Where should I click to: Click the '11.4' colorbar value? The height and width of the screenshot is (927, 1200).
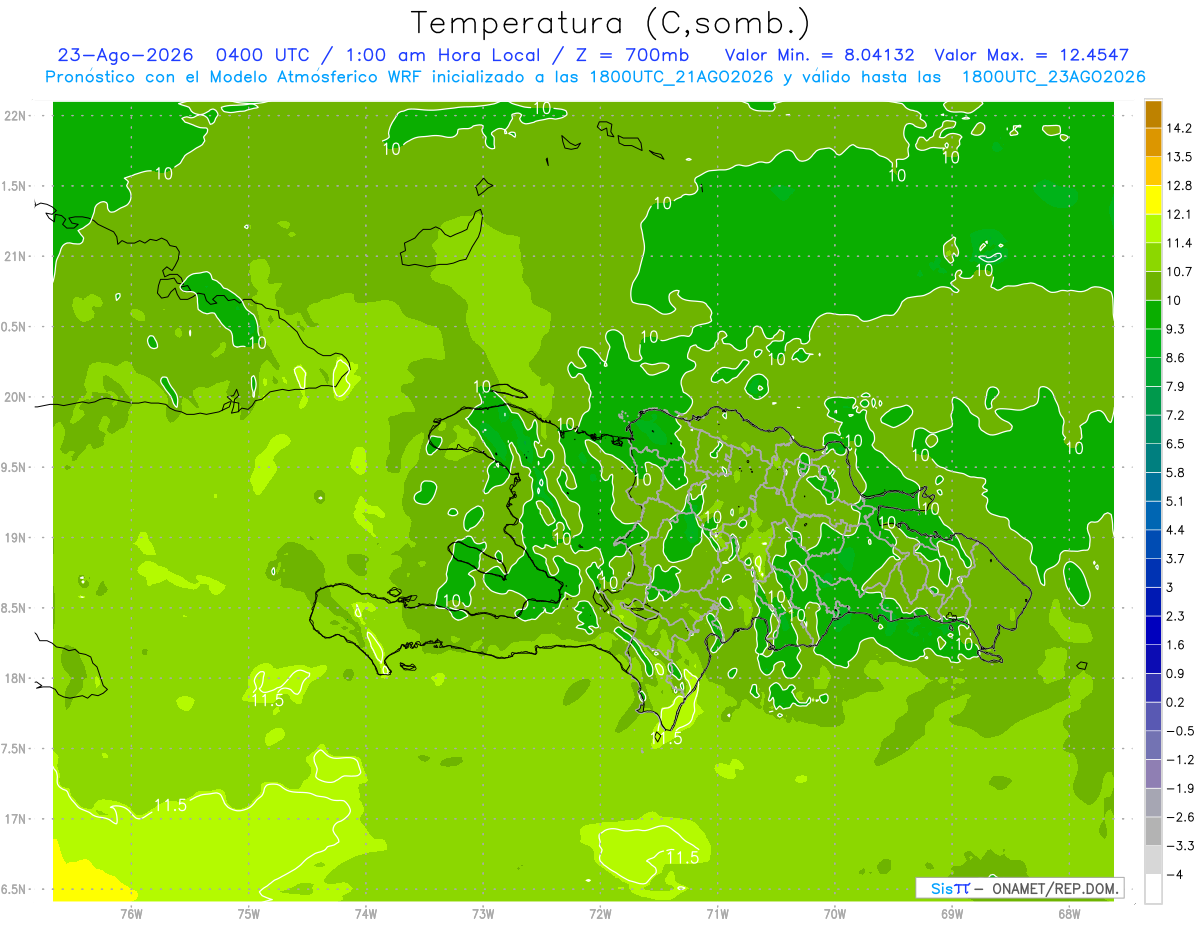(x=1179, y=243)
